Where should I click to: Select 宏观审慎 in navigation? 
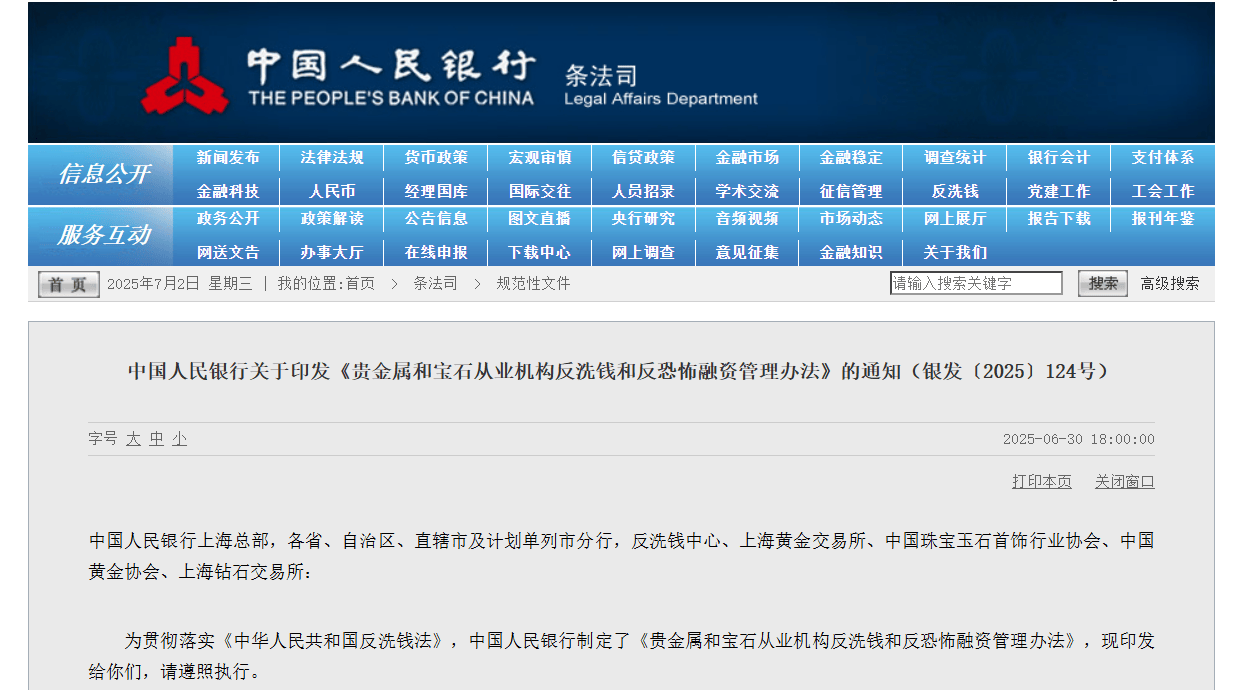[540, 158]
